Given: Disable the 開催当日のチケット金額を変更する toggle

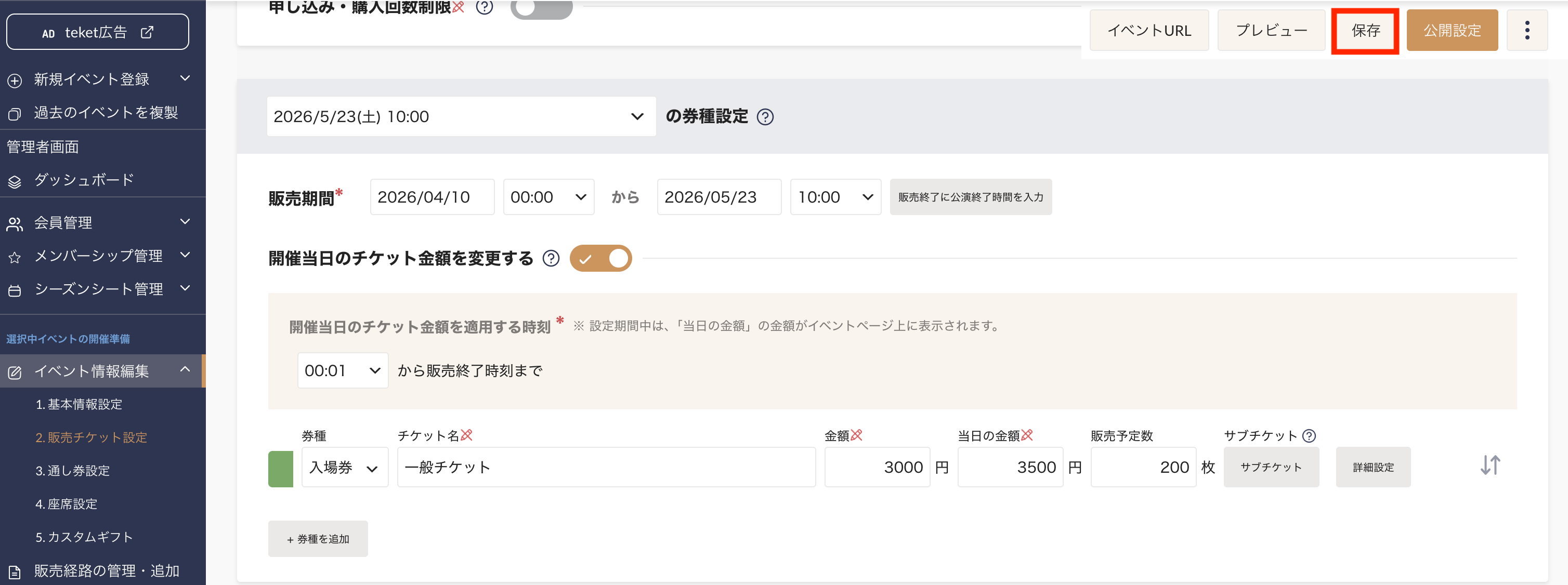Looking at the screenshot, I should point(600,258).
